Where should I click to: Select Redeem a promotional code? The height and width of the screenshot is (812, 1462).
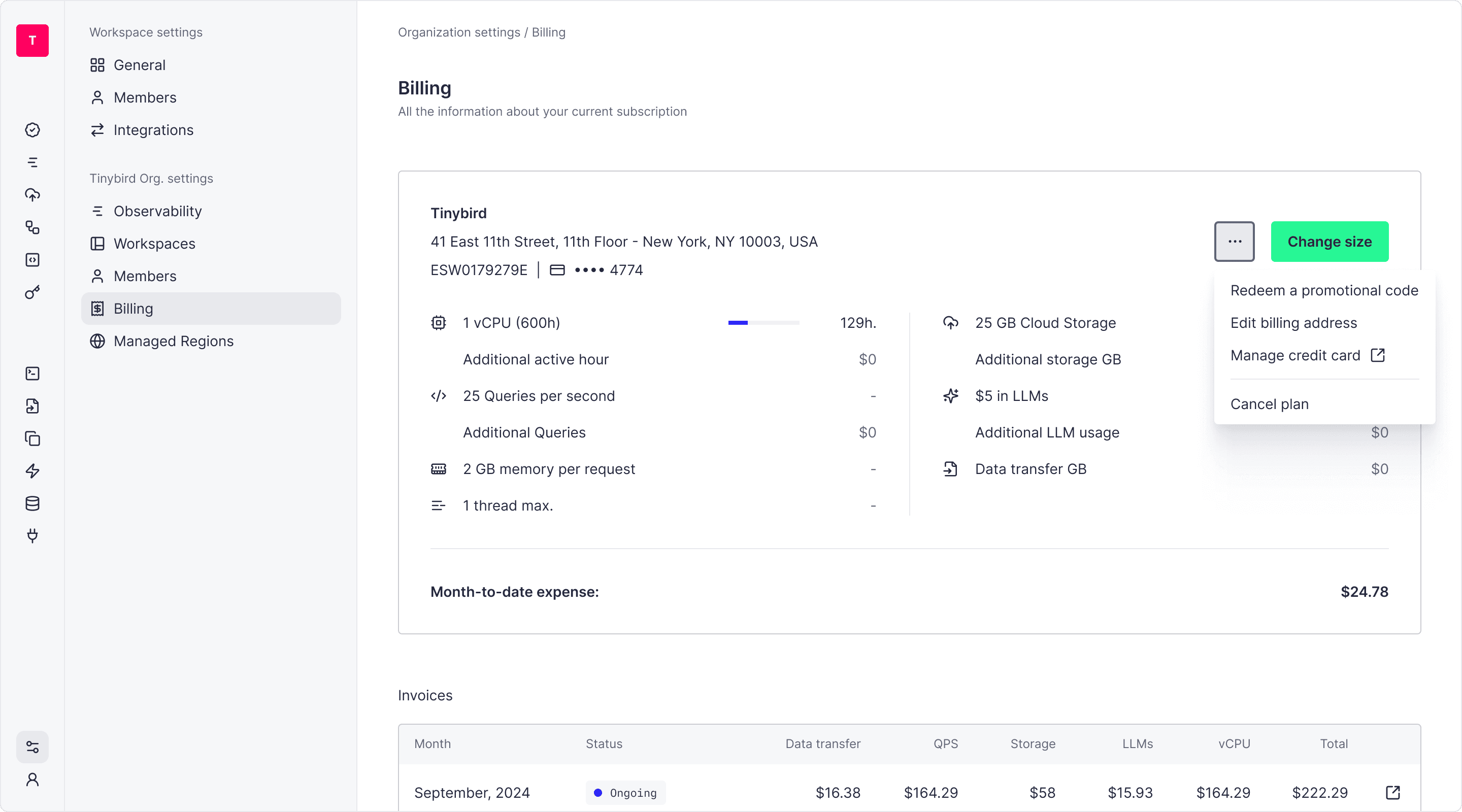(x=1324, y=290)
